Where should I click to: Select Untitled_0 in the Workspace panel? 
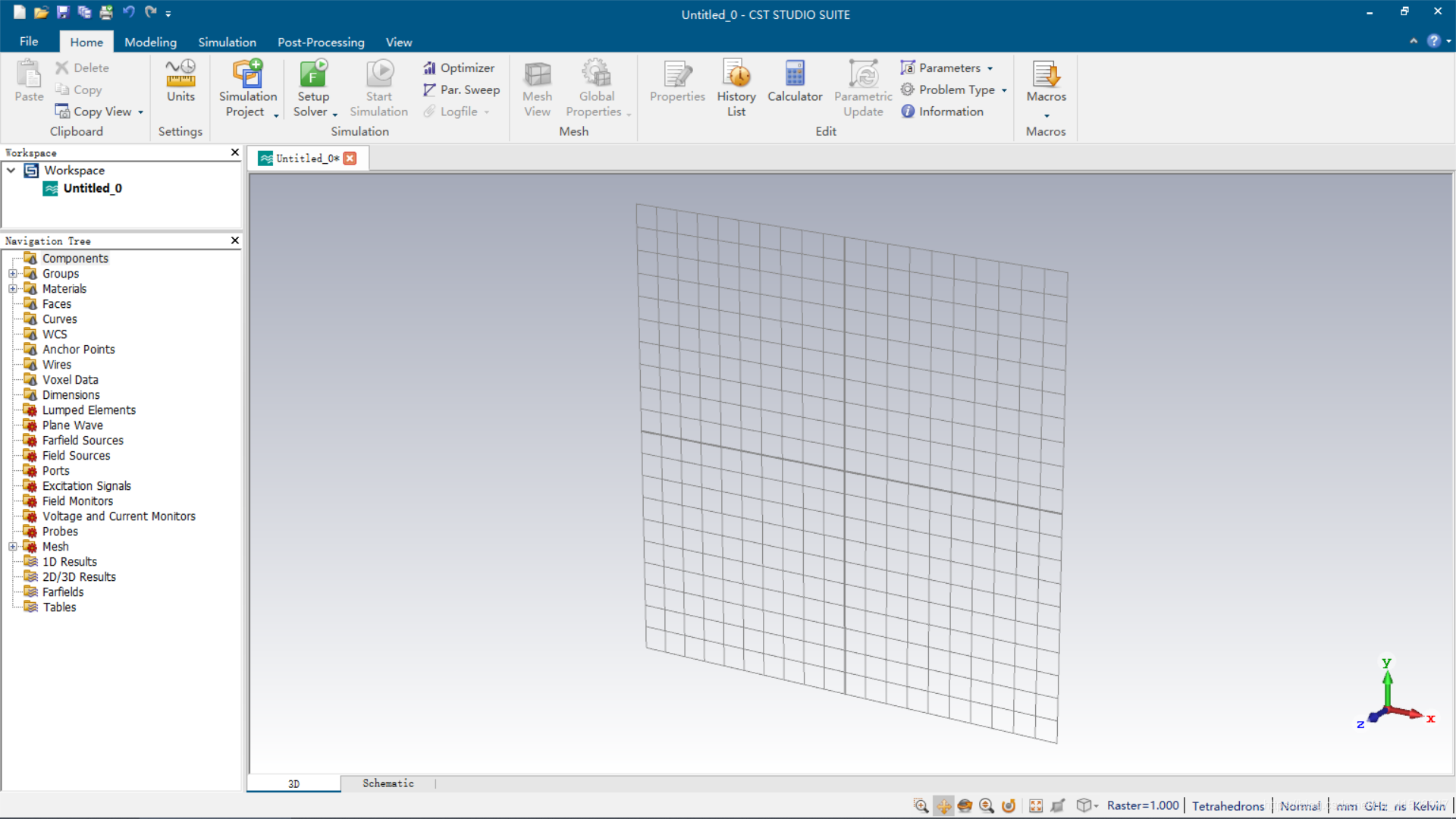pyautogui.click(x=92, y=188)
